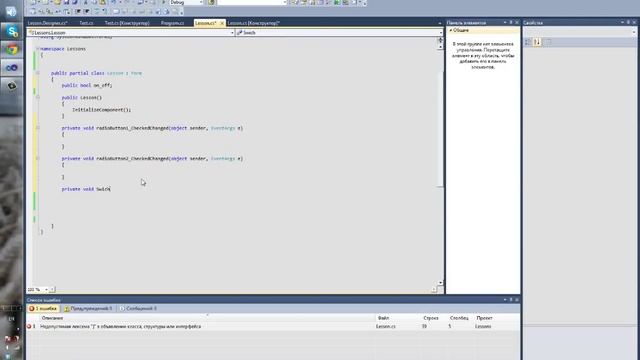Image resolution: width=640 pixels, height=360 pixels.
Task: Open the Test.cs [Конструктор] tab
Action: [x=127, y=23]
